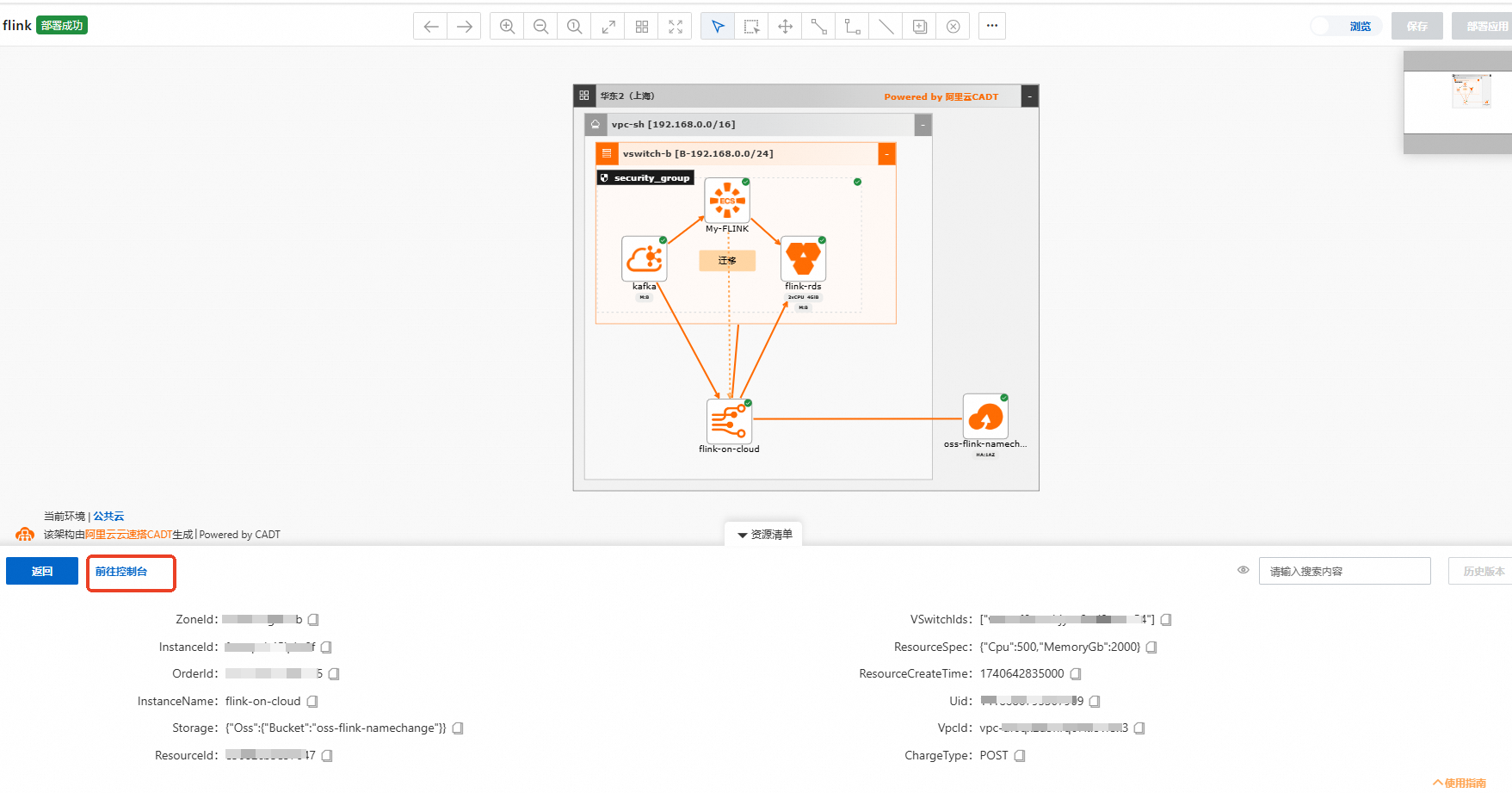
Task: Copy the InstanceName flink-on-cloud value
Action: tap(312, 702)
